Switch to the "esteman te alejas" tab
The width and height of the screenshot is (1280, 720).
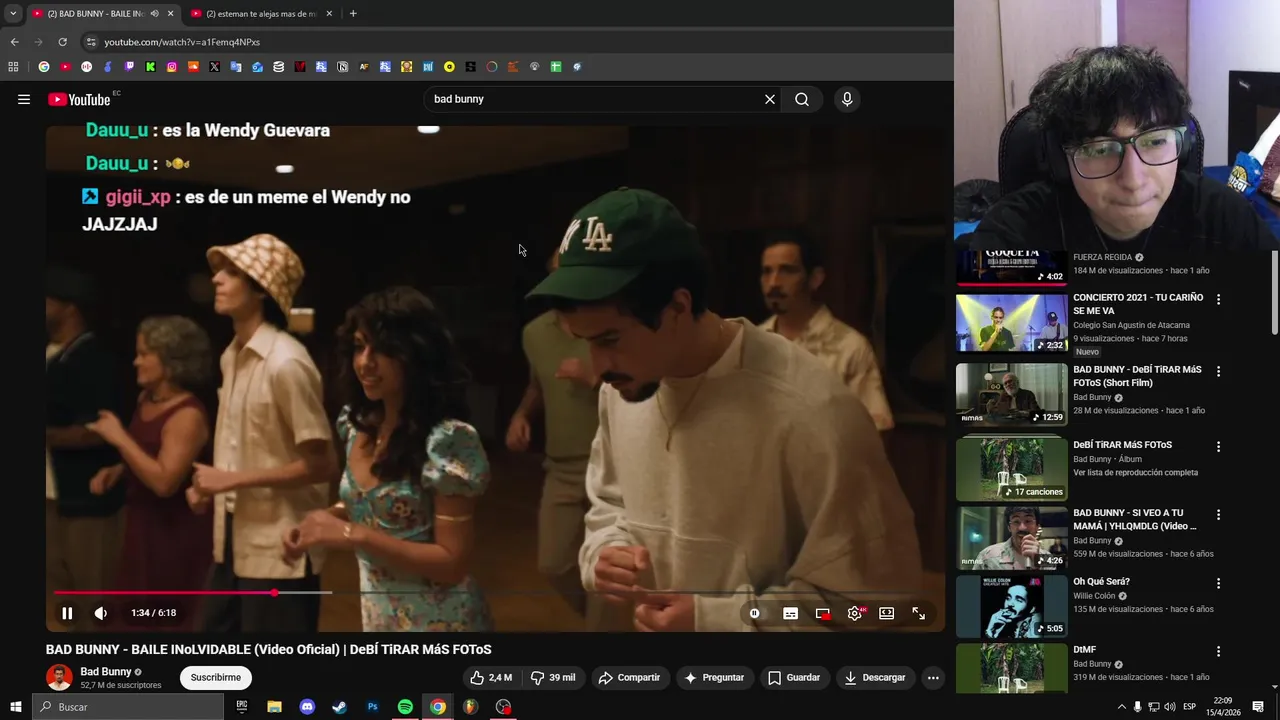coord(262,13)
